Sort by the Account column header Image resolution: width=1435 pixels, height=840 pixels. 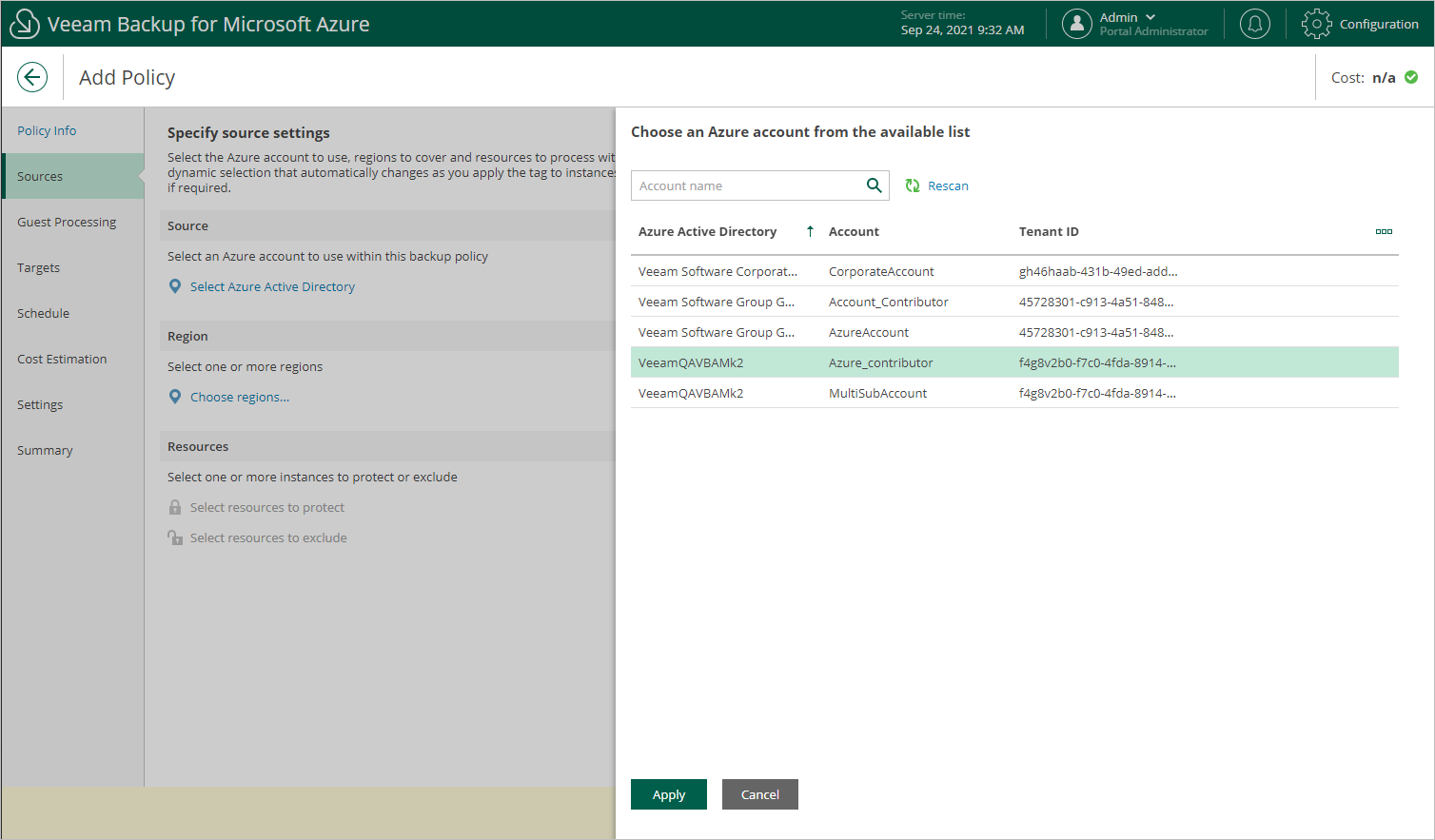click(x=854, y=231)
